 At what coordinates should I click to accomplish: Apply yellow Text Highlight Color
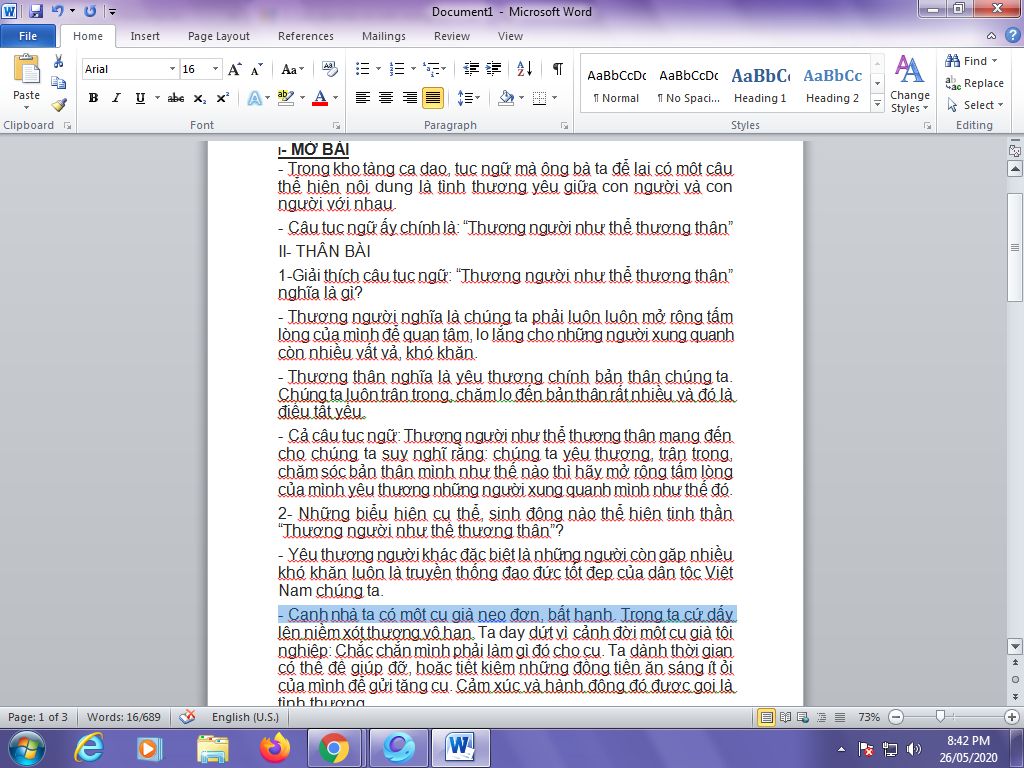point(285,98)
